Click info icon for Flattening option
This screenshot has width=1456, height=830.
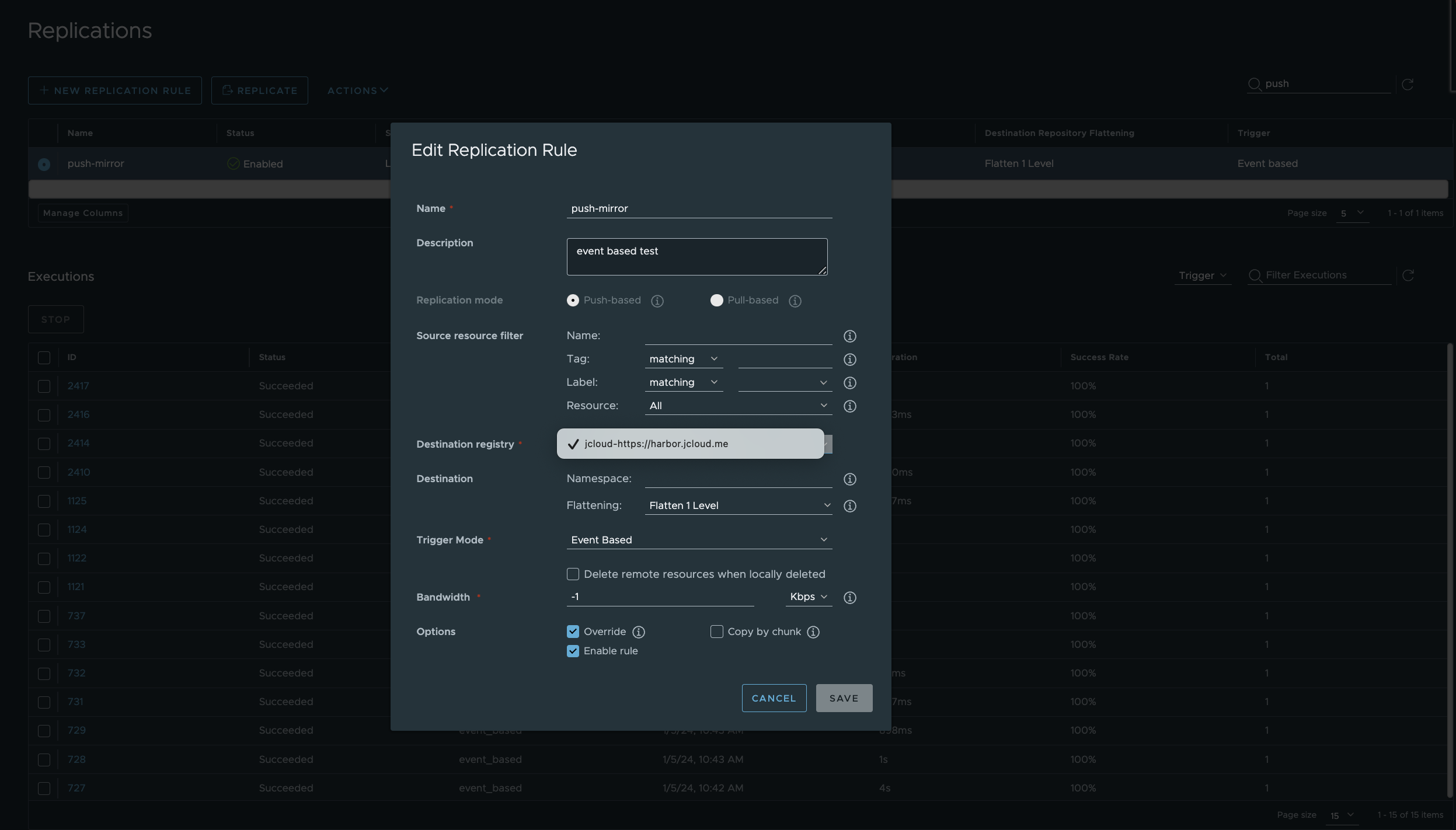(849, 506)
